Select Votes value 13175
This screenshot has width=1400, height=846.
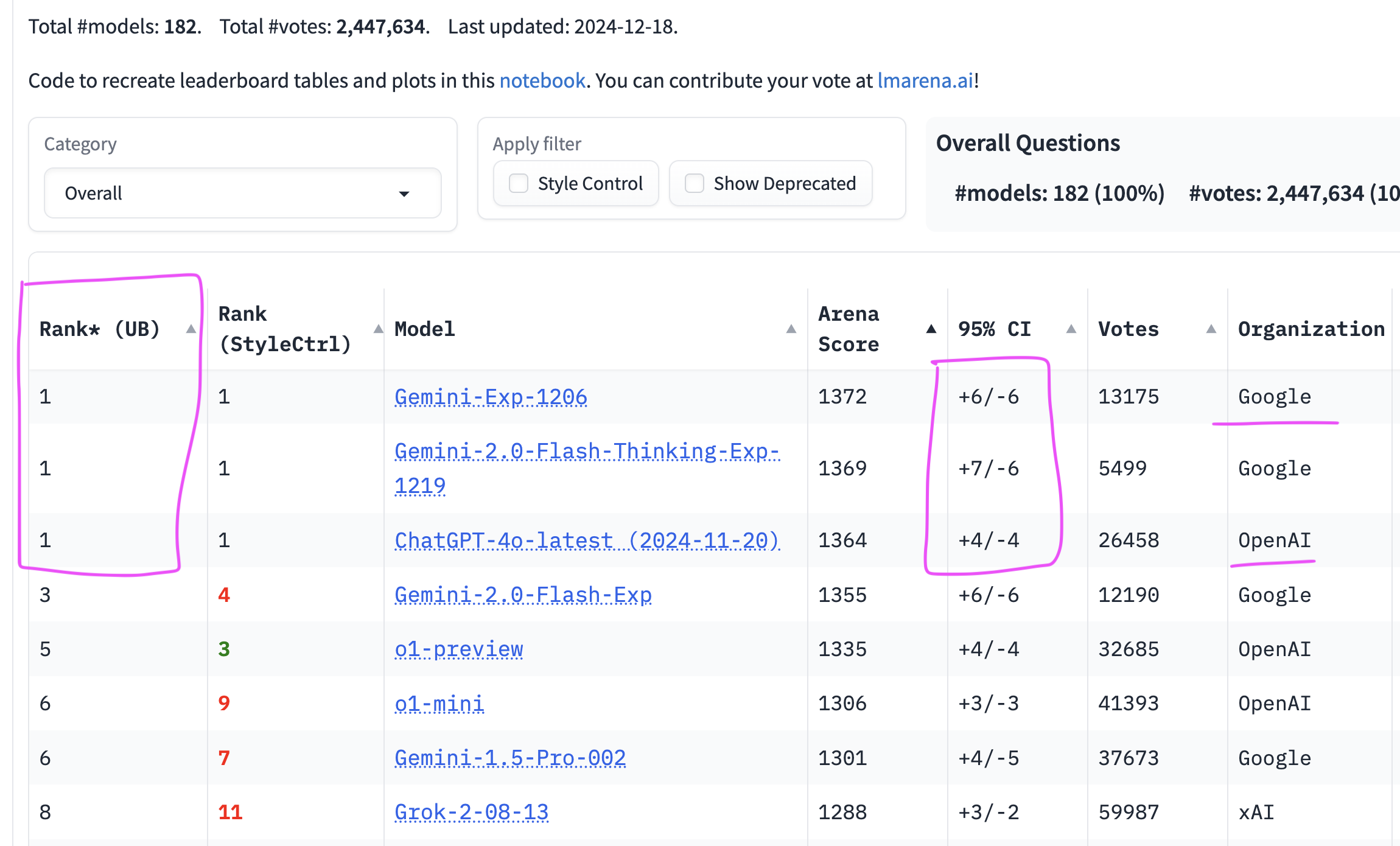click(x=1129, y=397)
